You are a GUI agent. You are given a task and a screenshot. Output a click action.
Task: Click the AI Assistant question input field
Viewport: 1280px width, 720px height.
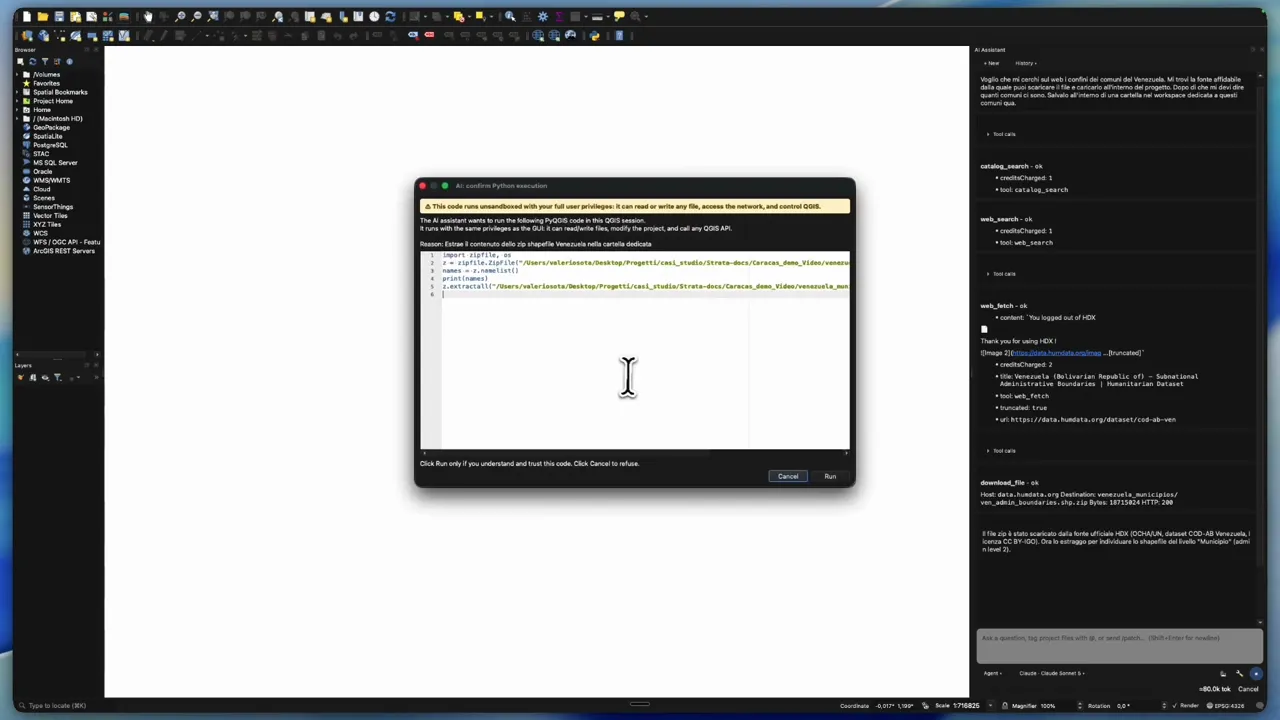[1119, 646]
